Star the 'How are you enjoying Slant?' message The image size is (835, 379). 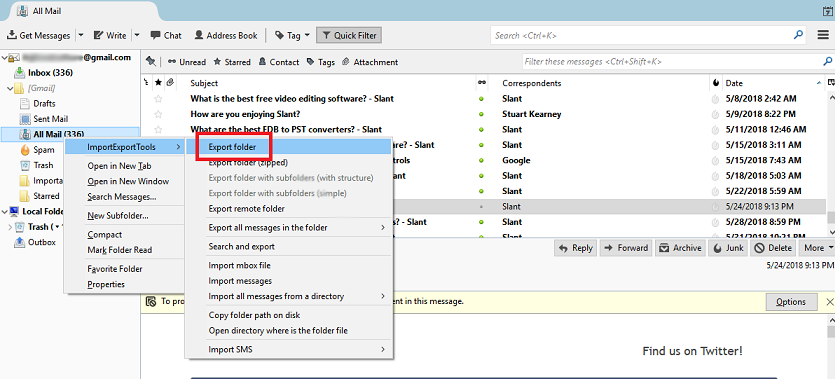pos(158,114)
